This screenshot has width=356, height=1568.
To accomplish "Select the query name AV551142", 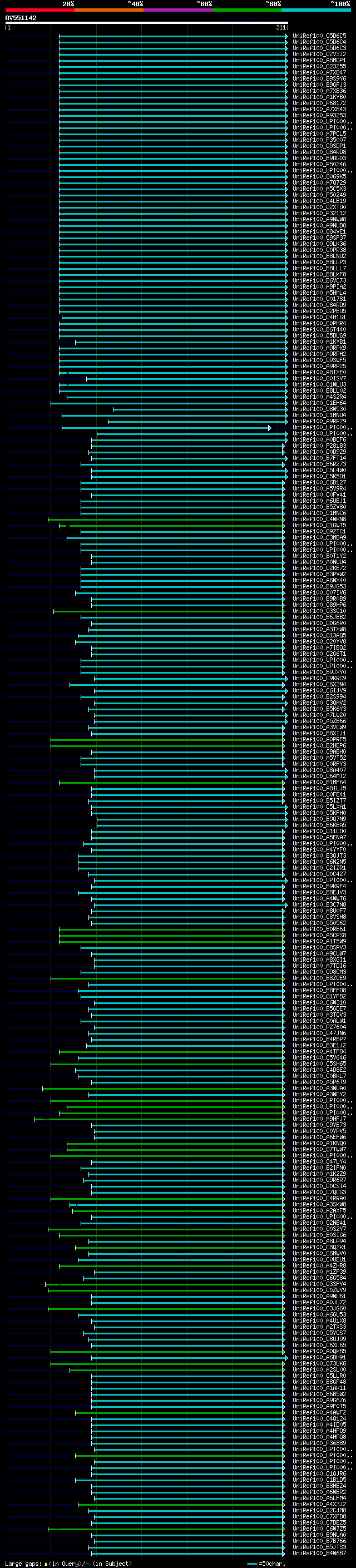I will [21, 18].
